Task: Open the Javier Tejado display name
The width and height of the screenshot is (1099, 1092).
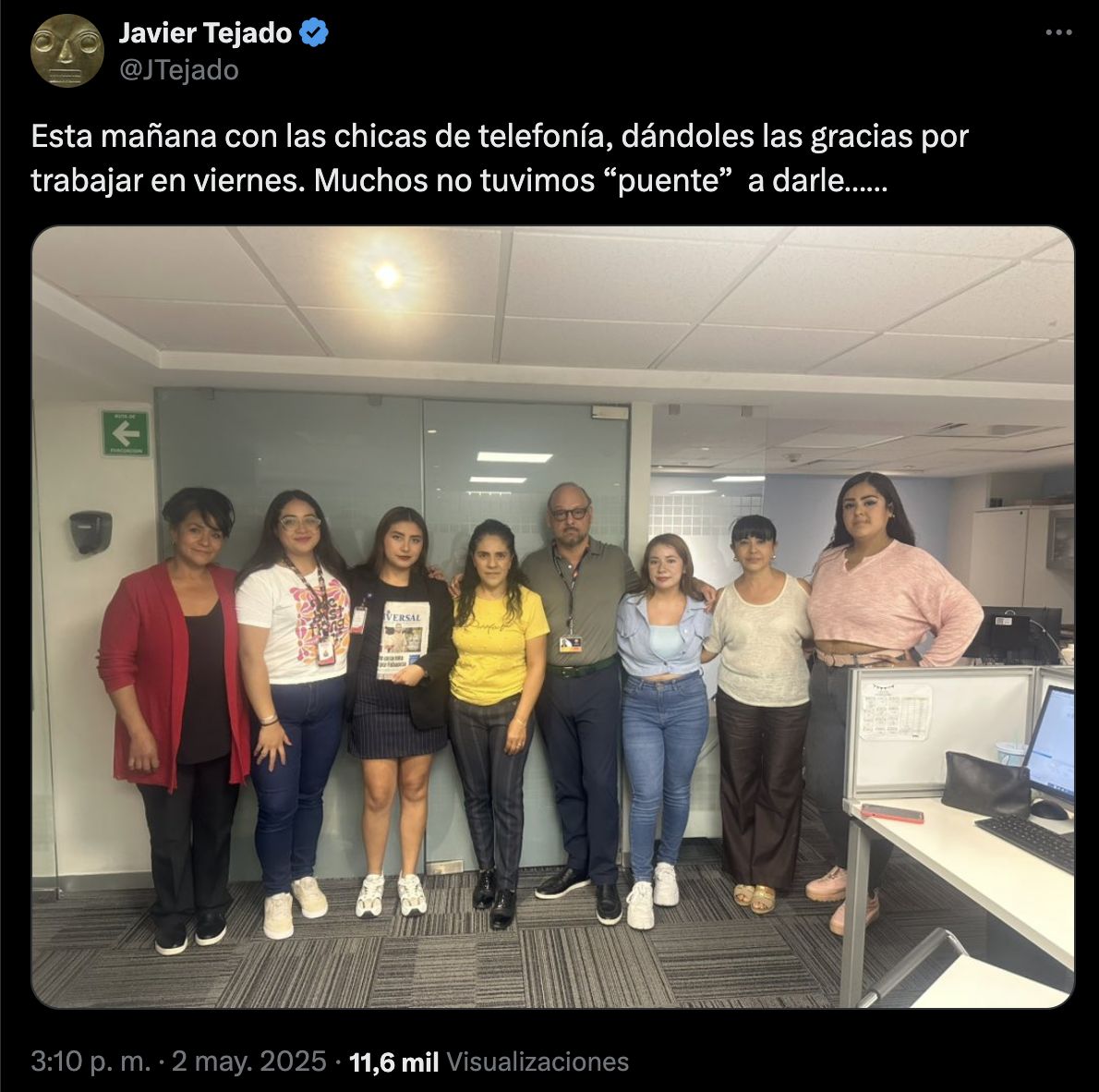Action: [205, 33]
